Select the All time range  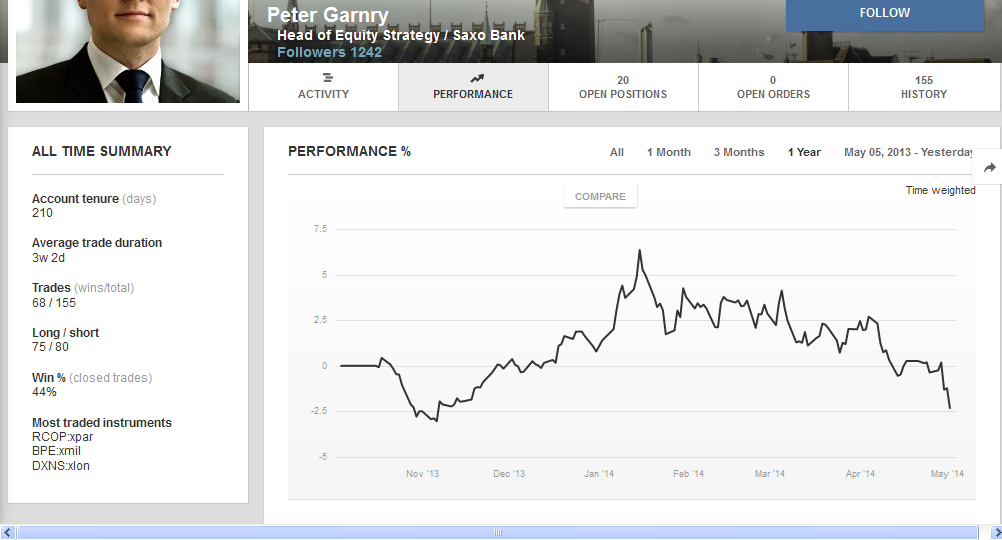pyautogui.click(x=617, y=153)
